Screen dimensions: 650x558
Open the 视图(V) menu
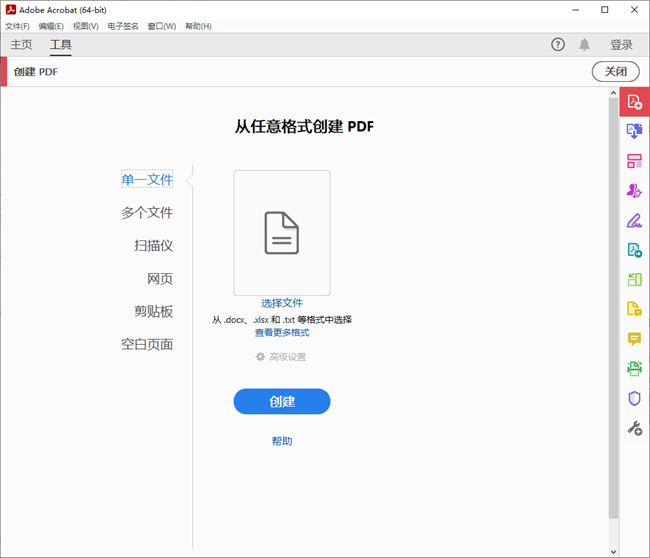(x=86, y=27)
